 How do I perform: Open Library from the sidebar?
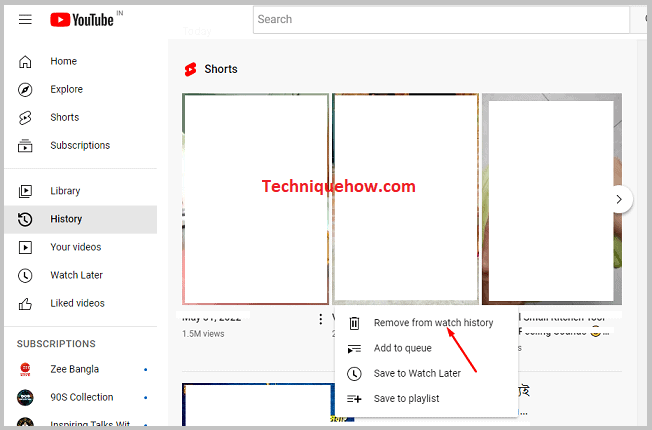point(81,191)
